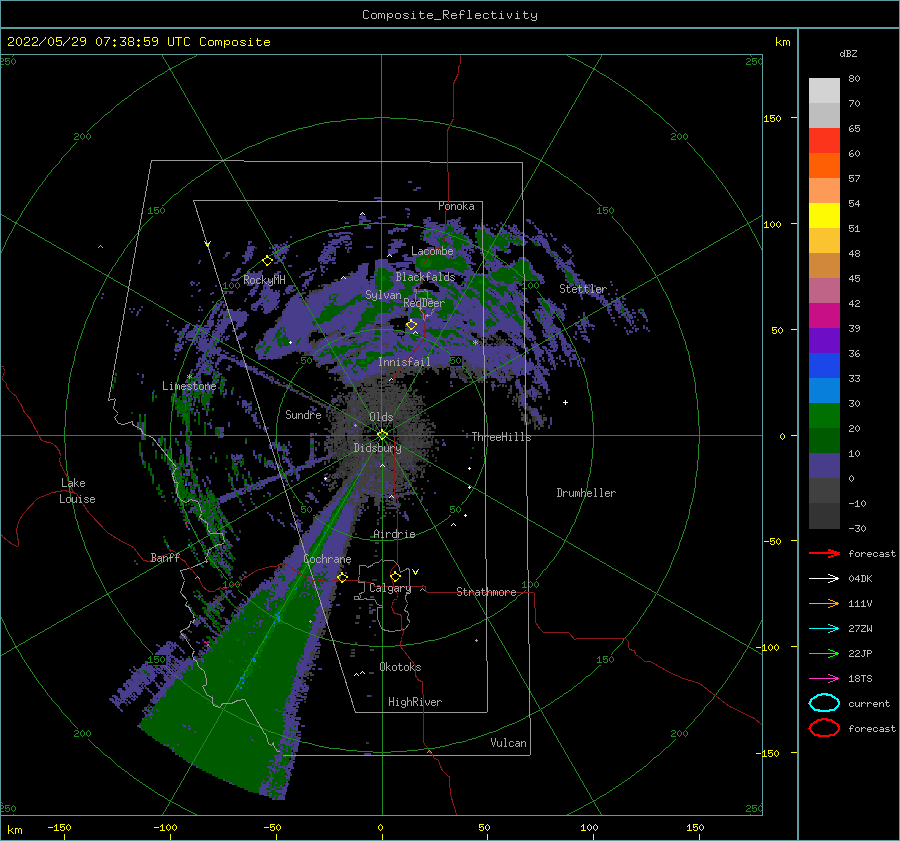Viewport: 900px width, 841px height.
Task: Click the orange 111V arrow legend icon
Action: tap(824, 603)
